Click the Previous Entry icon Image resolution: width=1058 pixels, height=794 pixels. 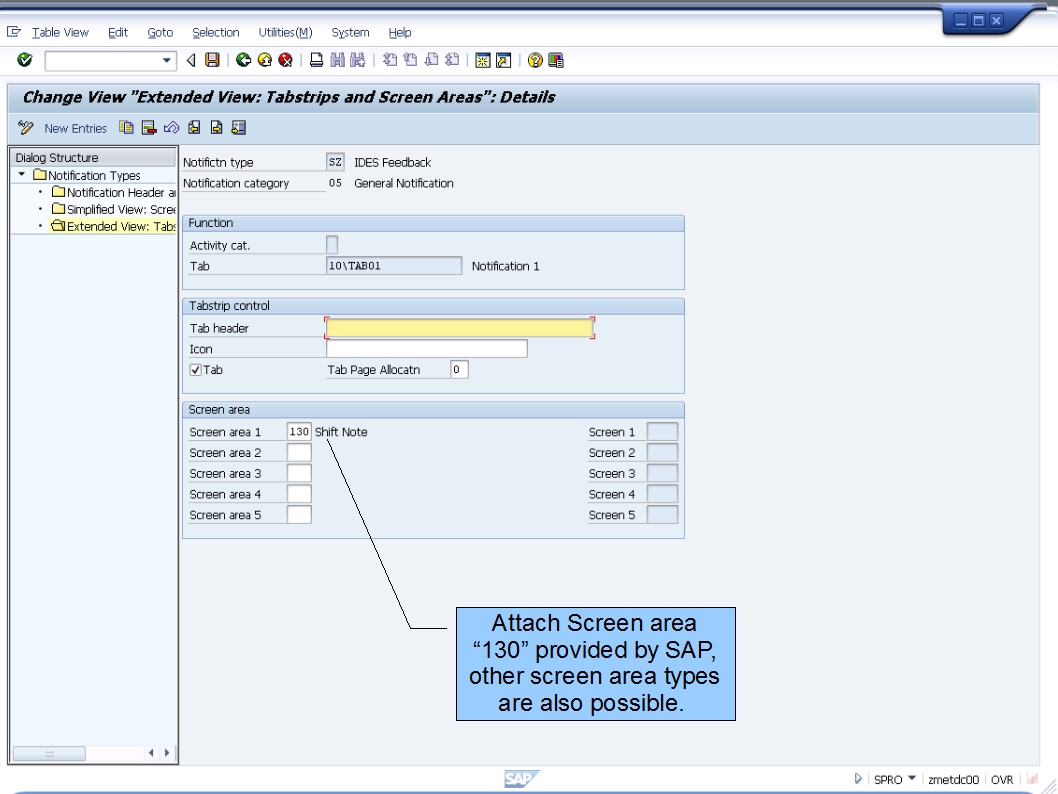pyautogui.click(x=194, y=127)
